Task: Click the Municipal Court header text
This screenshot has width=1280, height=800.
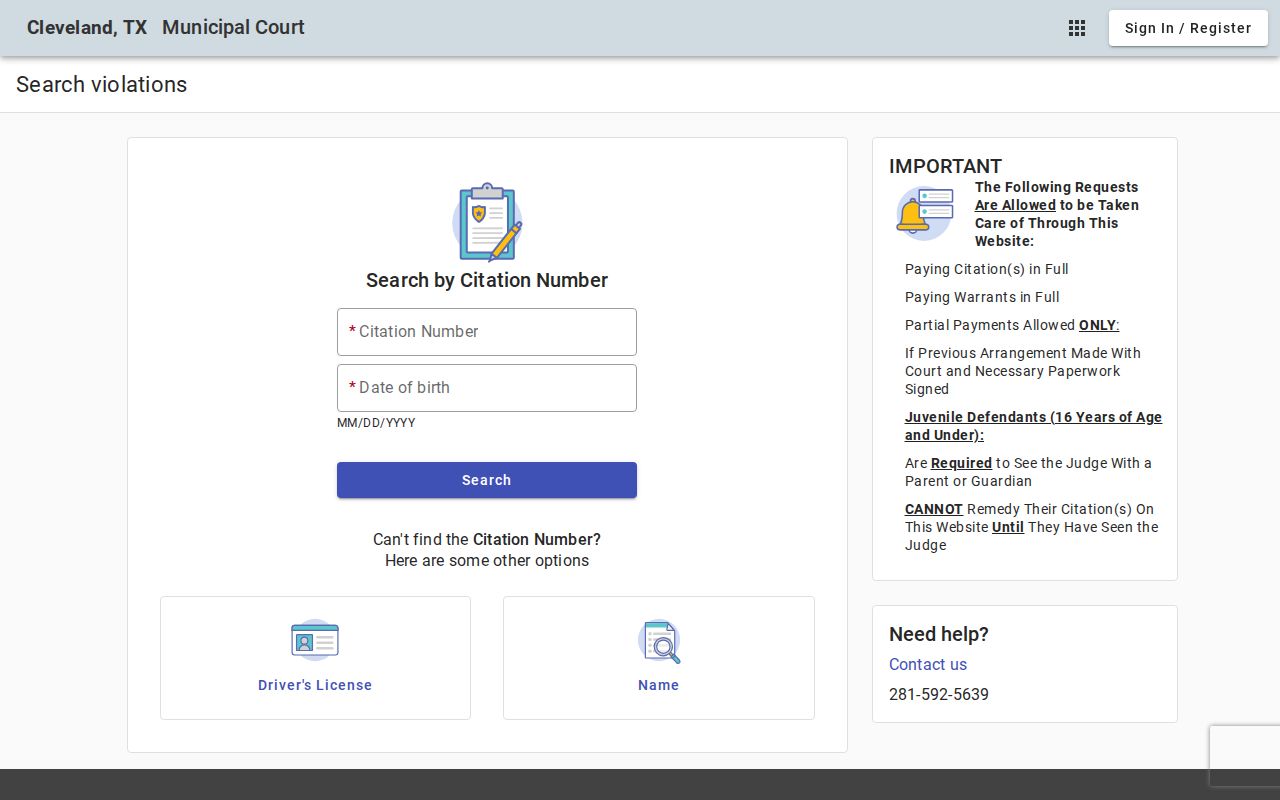Action: click(x=233, y=28)
